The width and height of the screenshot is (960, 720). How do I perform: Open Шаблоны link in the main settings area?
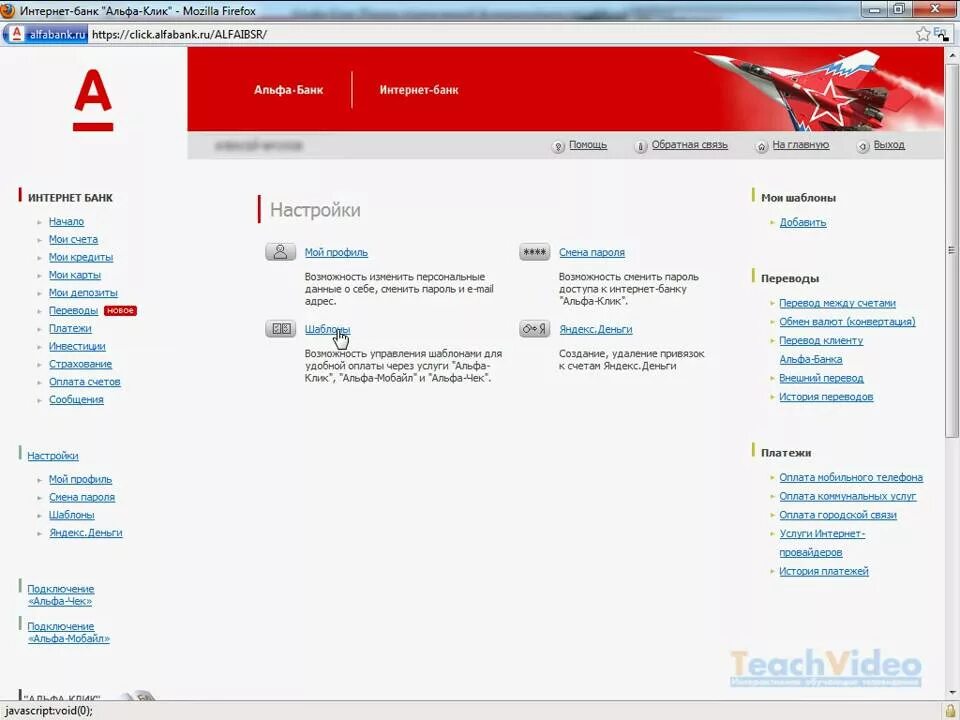point(328,329)
